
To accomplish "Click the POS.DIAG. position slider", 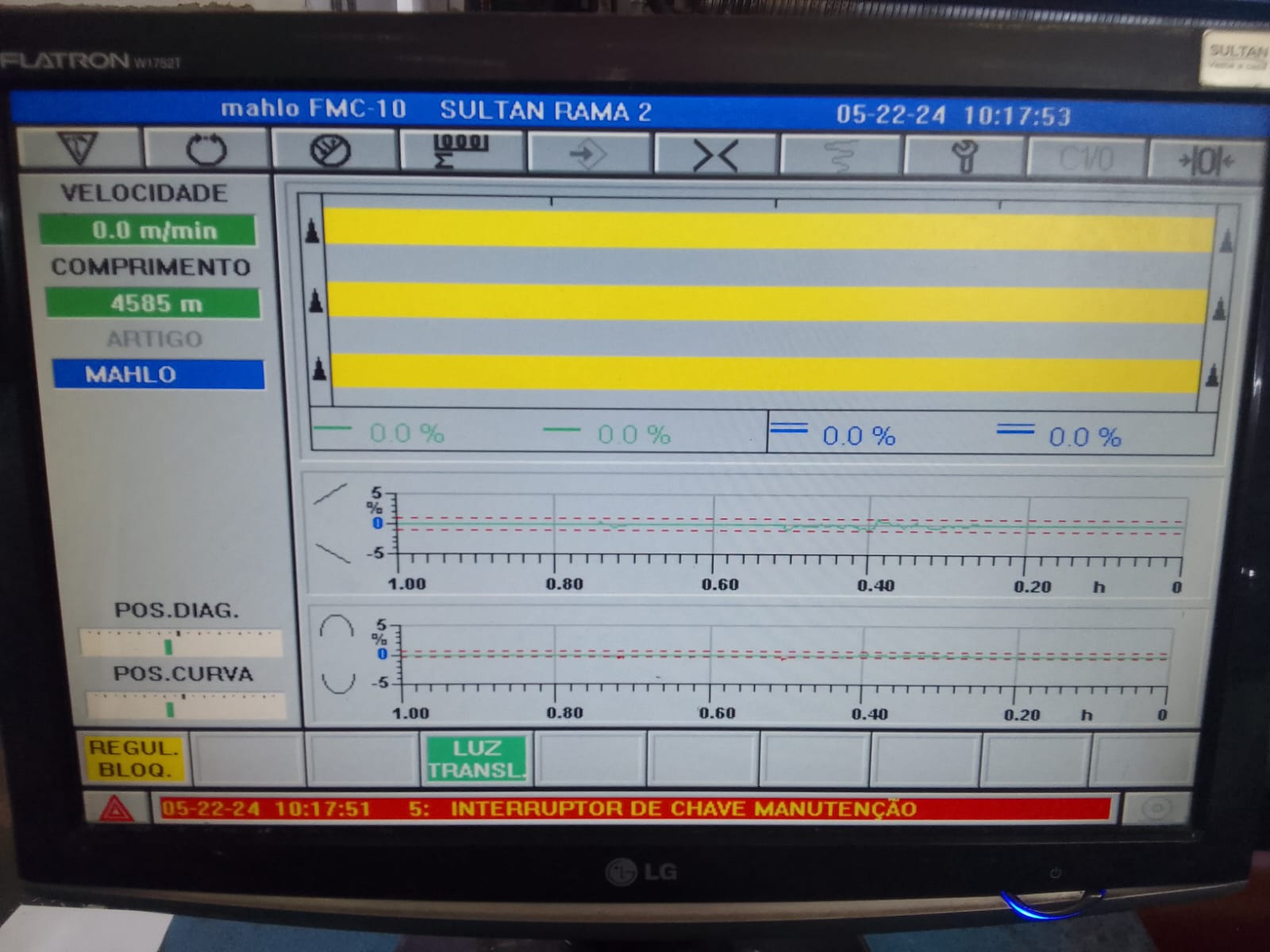I will [181, 643].
